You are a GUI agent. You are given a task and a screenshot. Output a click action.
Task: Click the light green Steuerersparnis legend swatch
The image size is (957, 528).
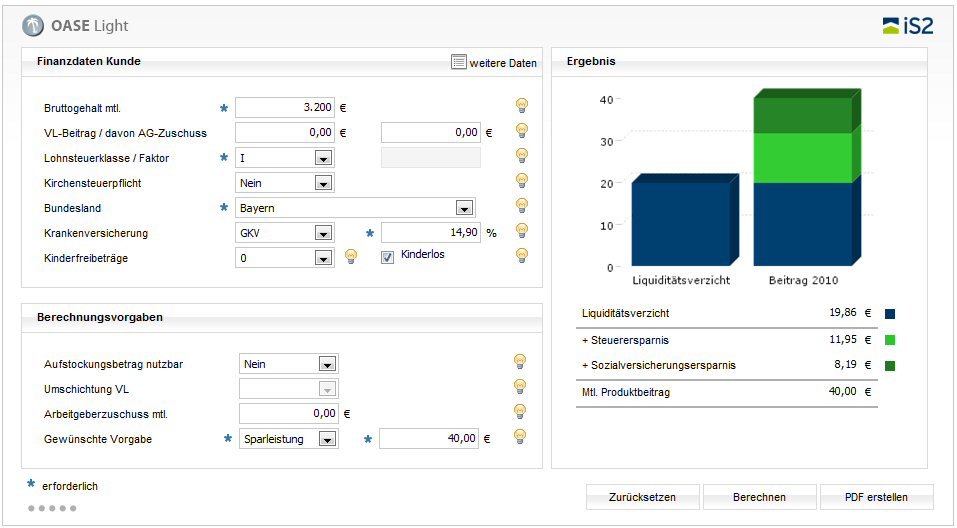click(x=890, y=340)
